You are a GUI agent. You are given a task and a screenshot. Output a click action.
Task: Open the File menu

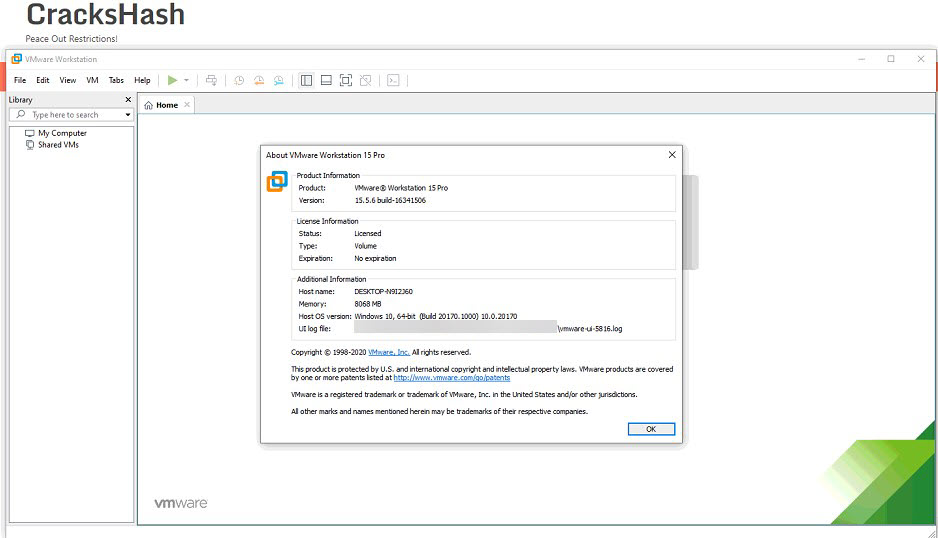point(20,80)
